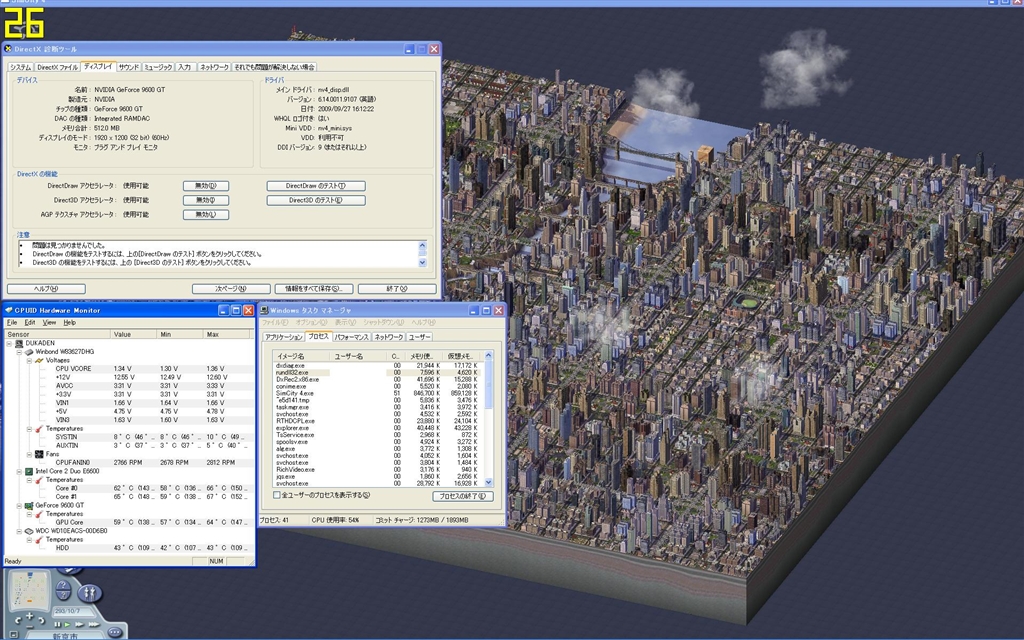Select the CPUFANIN0 sensor row
The image size is (1024, 640).
pyautogui.click(x=150, y=462)
